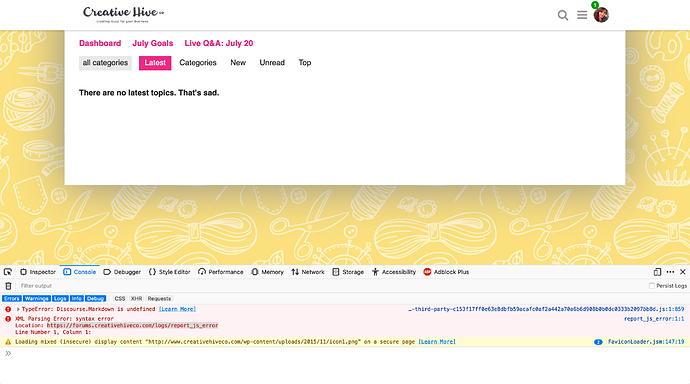This screenshot has height=384, width=690.
Task: Open the Network tab
Action: pos(308,272)
